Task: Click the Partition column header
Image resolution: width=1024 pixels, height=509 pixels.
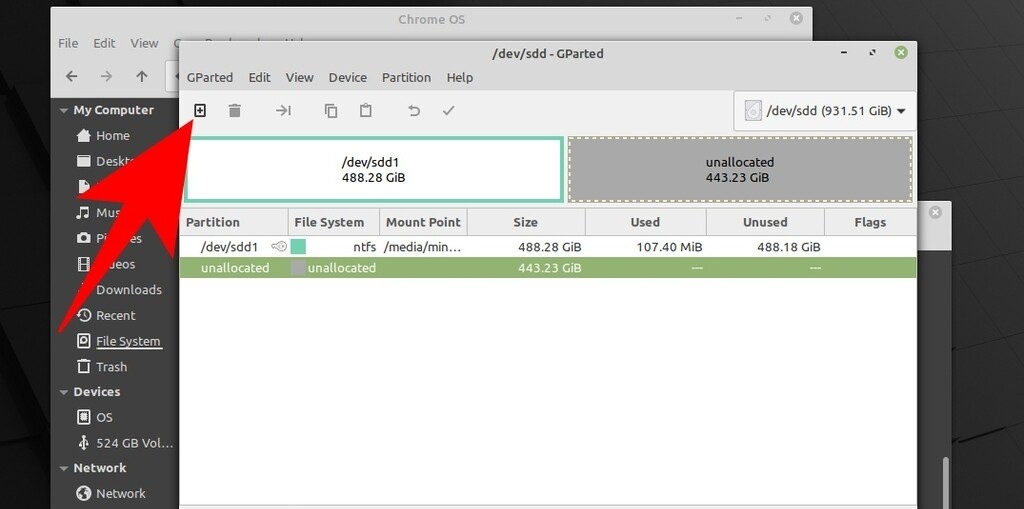Action: (x=234, y=222)
